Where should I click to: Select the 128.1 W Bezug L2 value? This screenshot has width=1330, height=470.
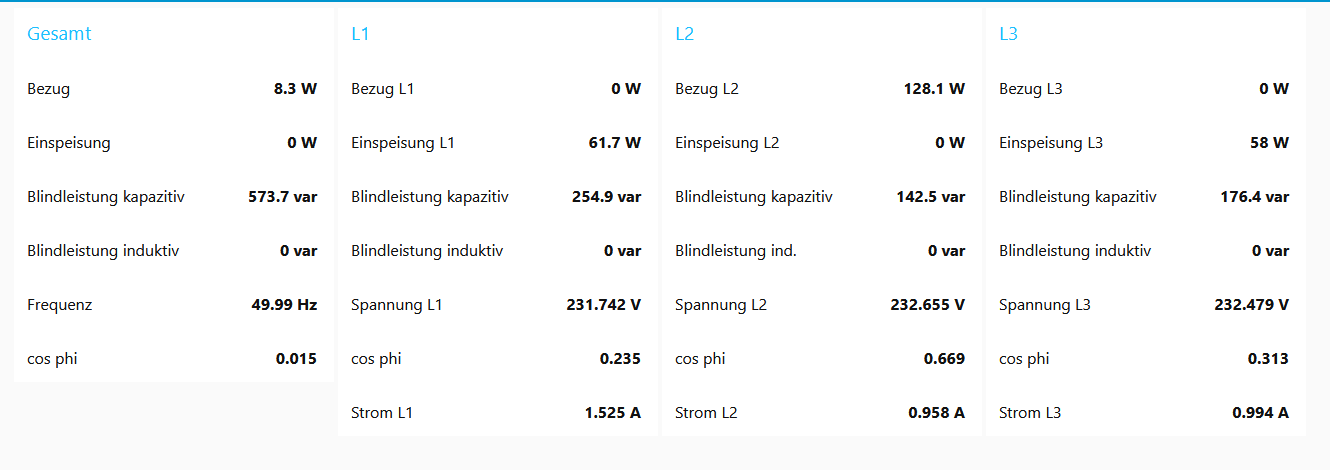(x=934, y=89)
